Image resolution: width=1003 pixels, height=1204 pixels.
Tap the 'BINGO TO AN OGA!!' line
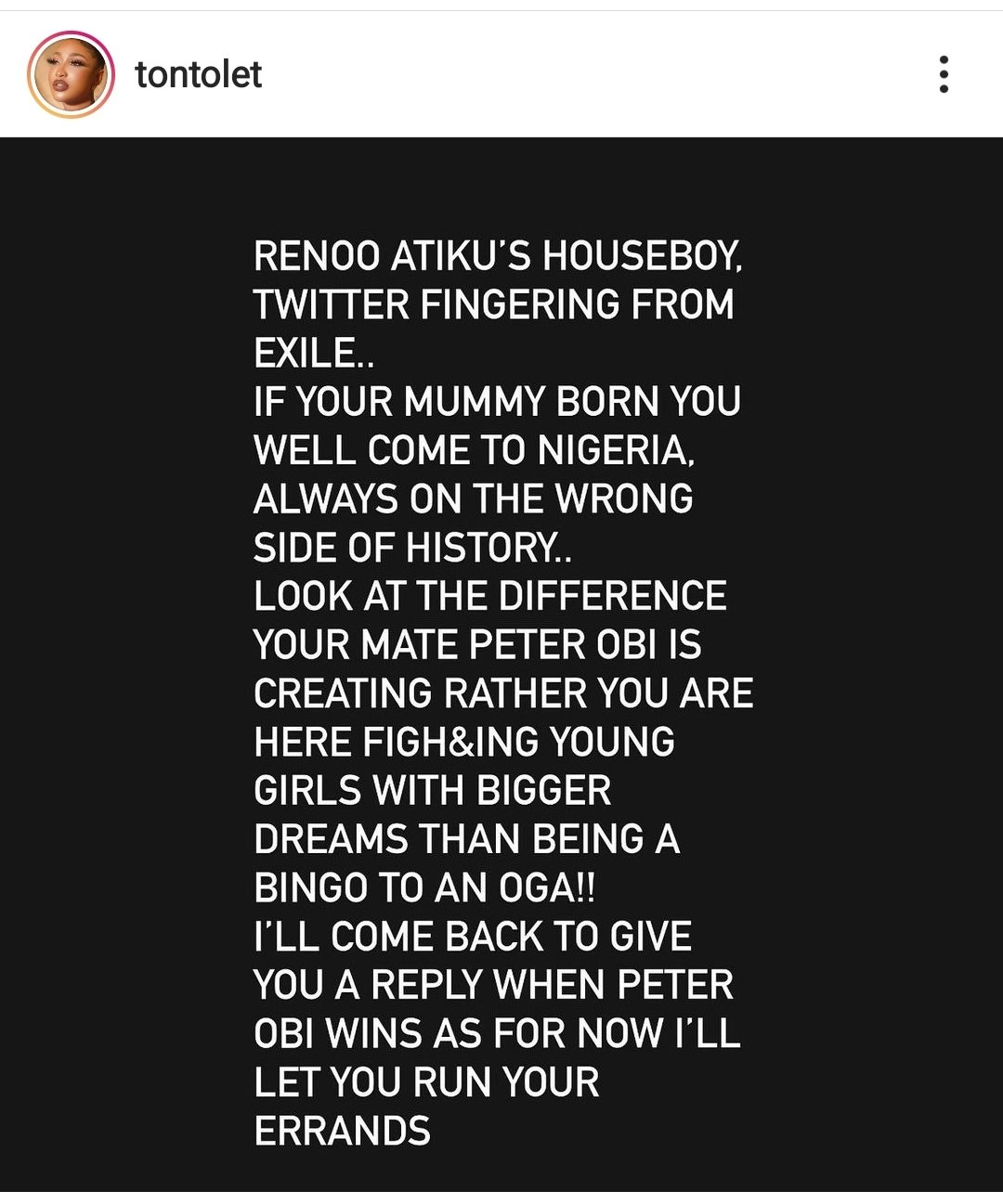coord(424,888)
